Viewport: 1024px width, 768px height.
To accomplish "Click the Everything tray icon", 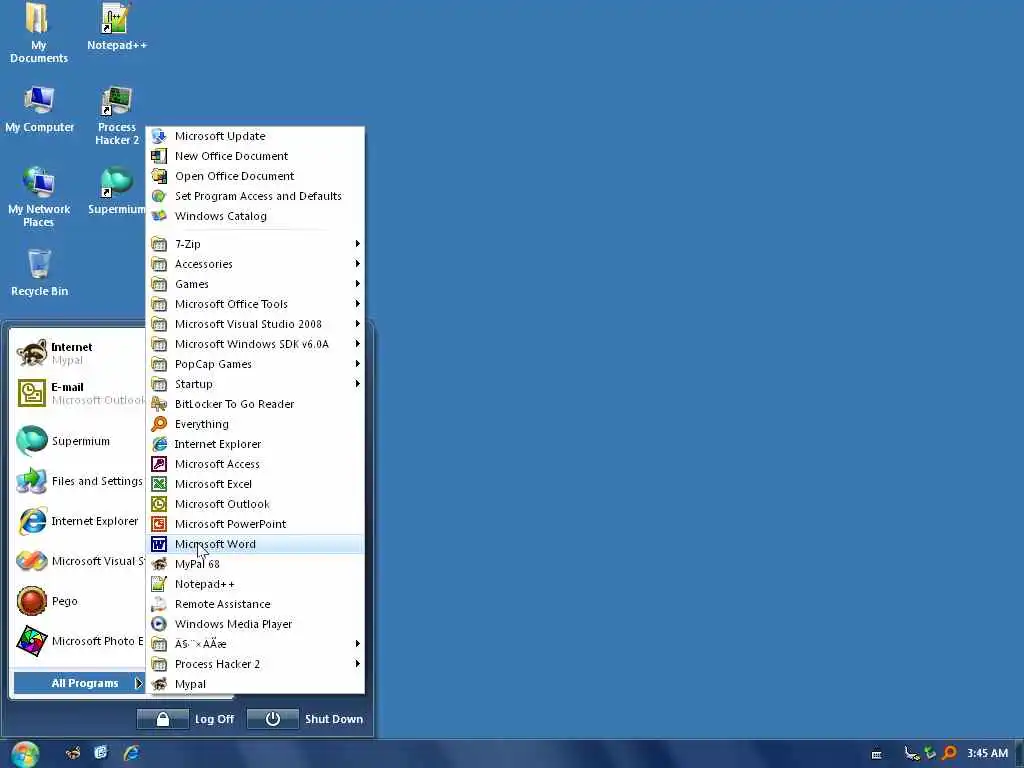I will click(950, 754).
